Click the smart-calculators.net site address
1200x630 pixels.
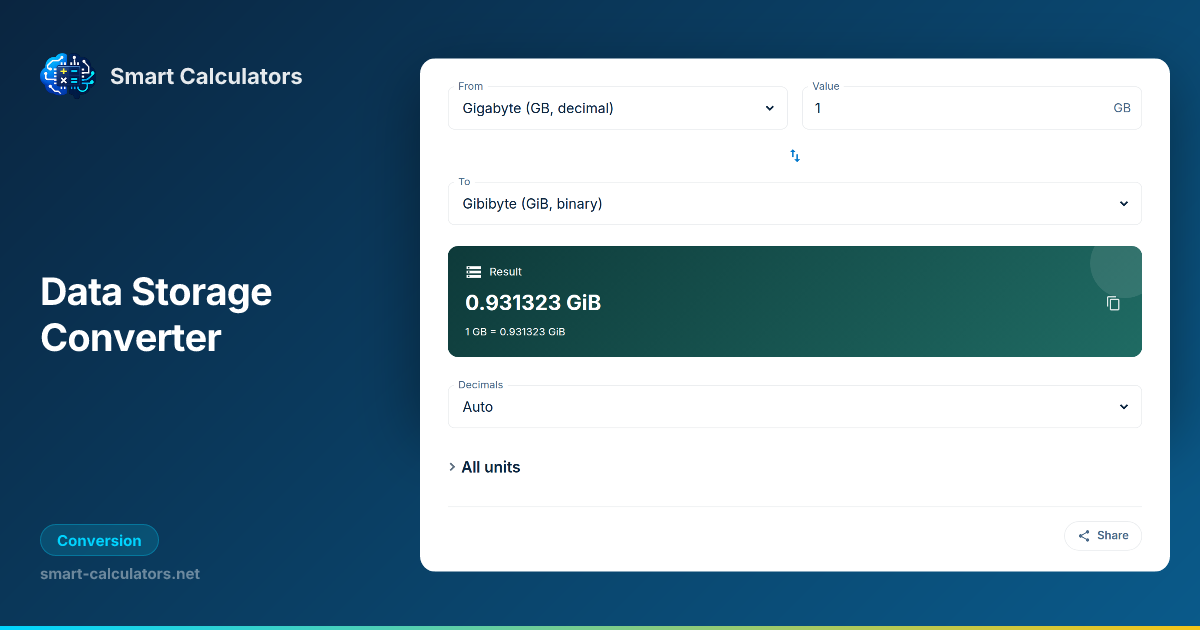(120, 574)
